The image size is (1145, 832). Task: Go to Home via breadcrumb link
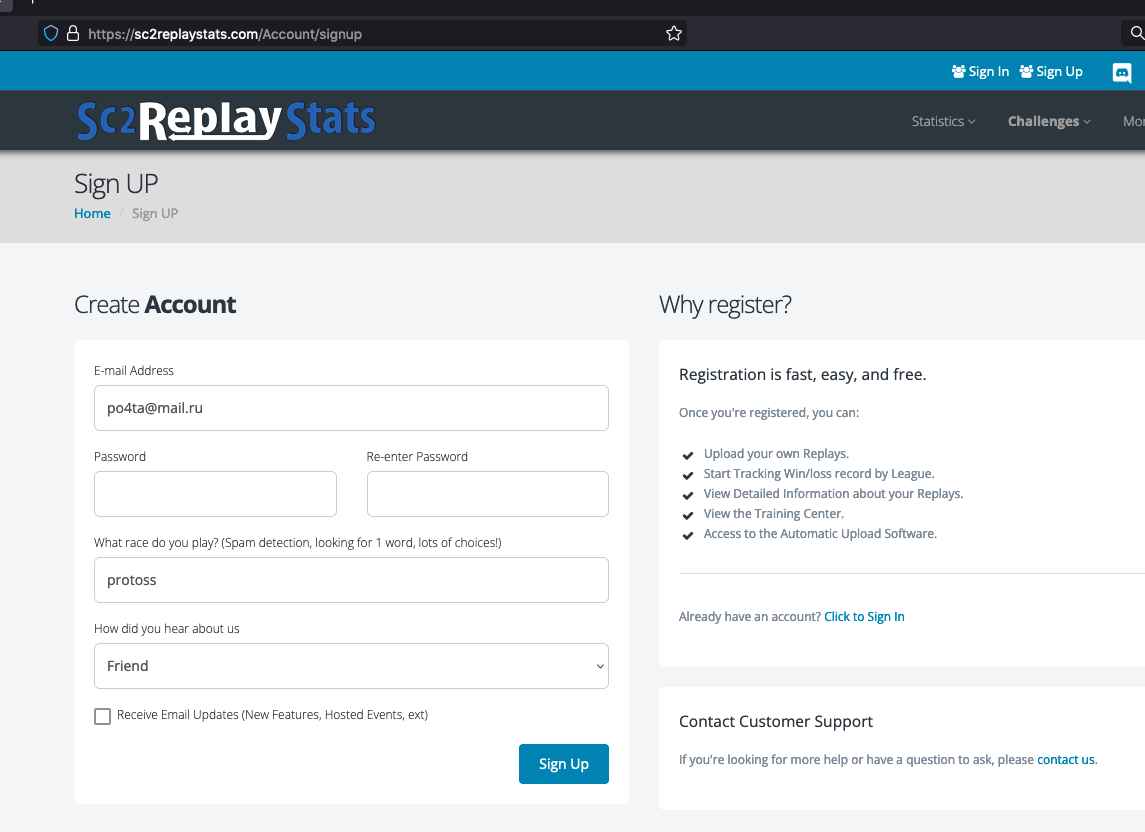(x=92, y=214)
